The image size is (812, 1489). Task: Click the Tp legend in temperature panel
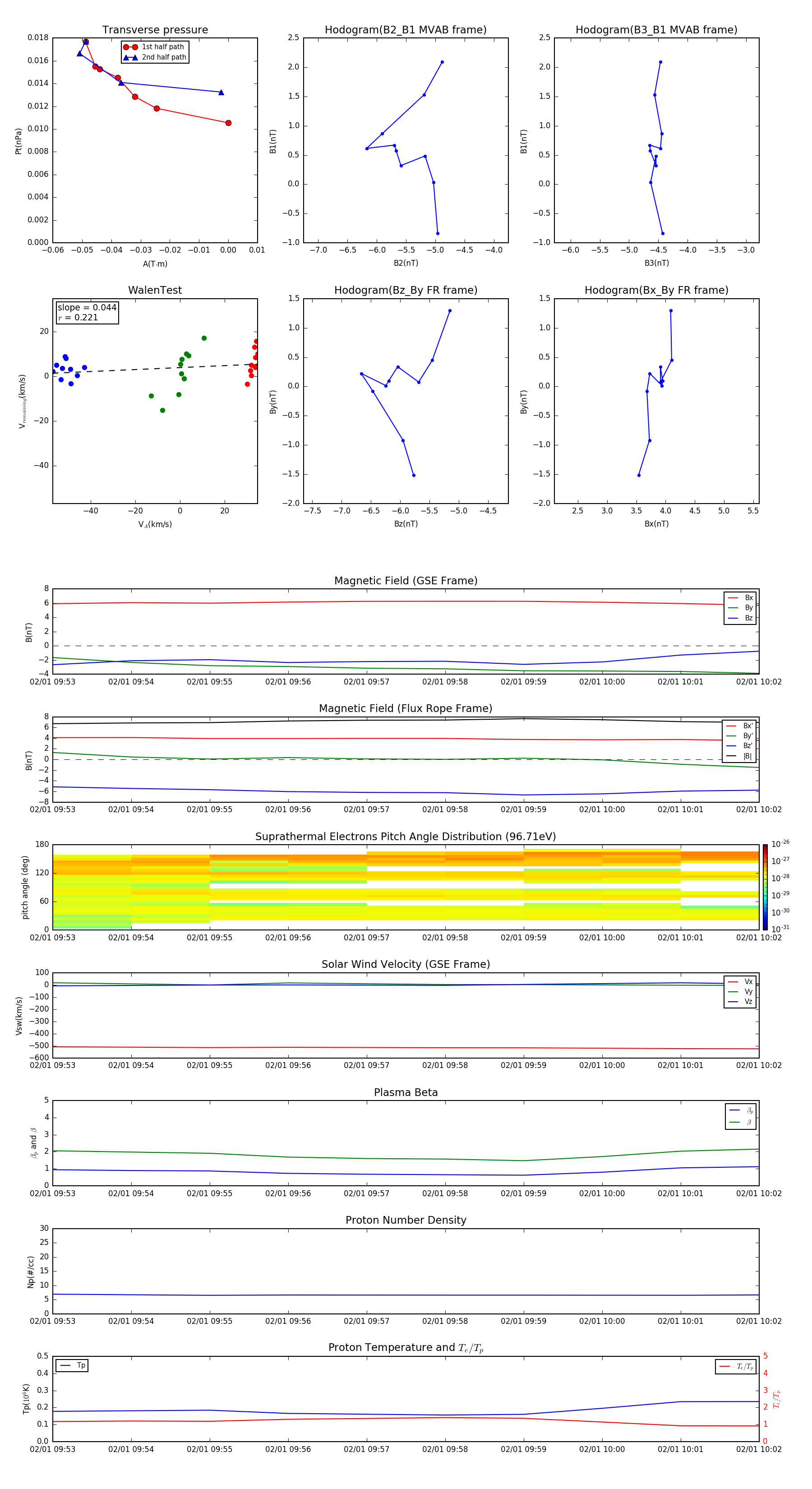[72, 1365]
